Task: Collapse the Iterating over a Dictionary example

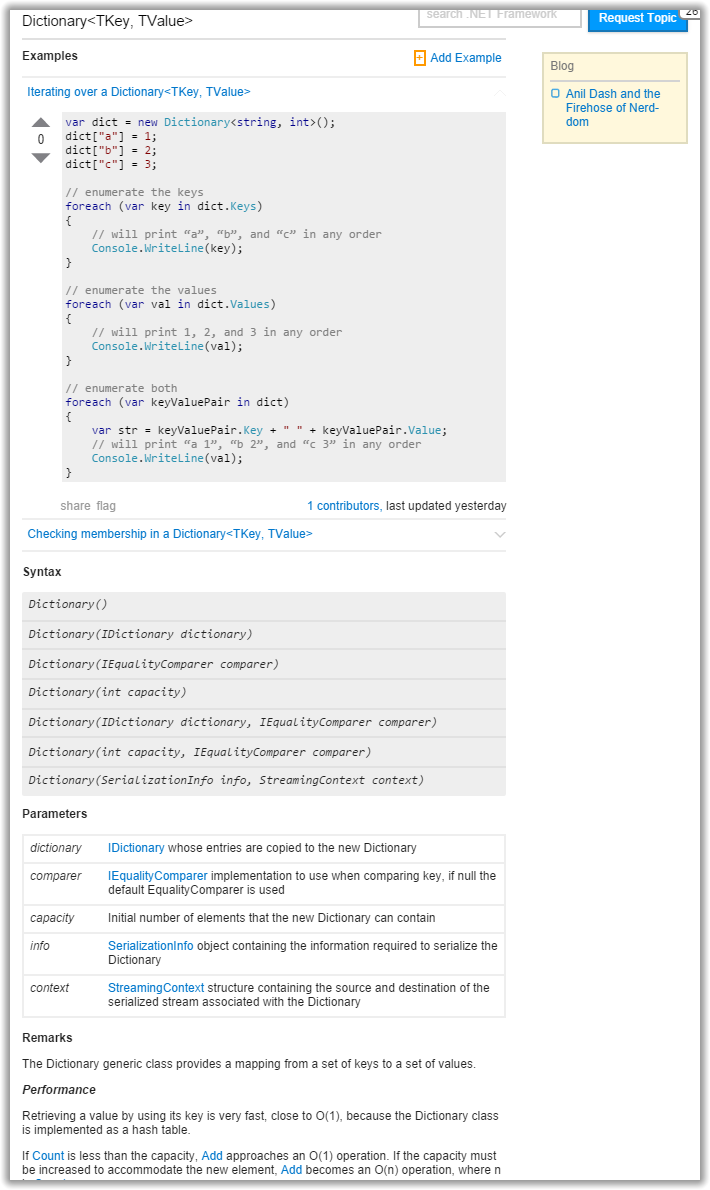Action: (499, 92)
